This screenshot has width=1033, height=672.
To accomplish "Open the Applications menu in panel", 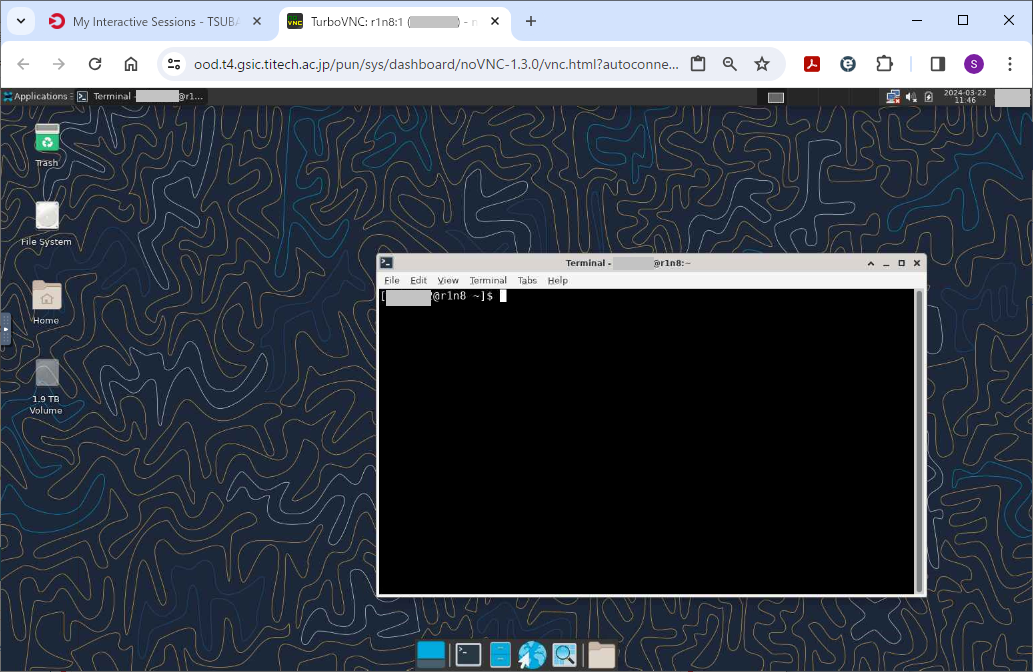I will 36,97.
